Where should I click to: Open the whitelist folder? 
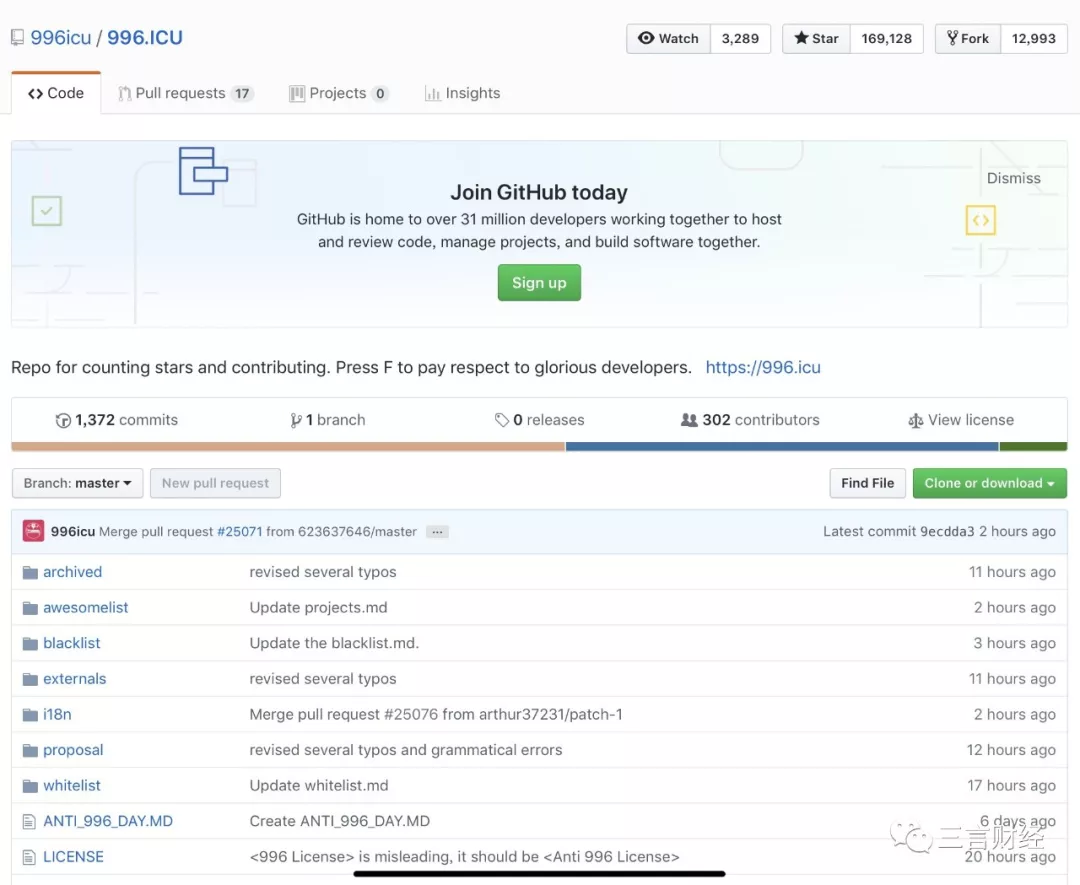coord(72,786)
